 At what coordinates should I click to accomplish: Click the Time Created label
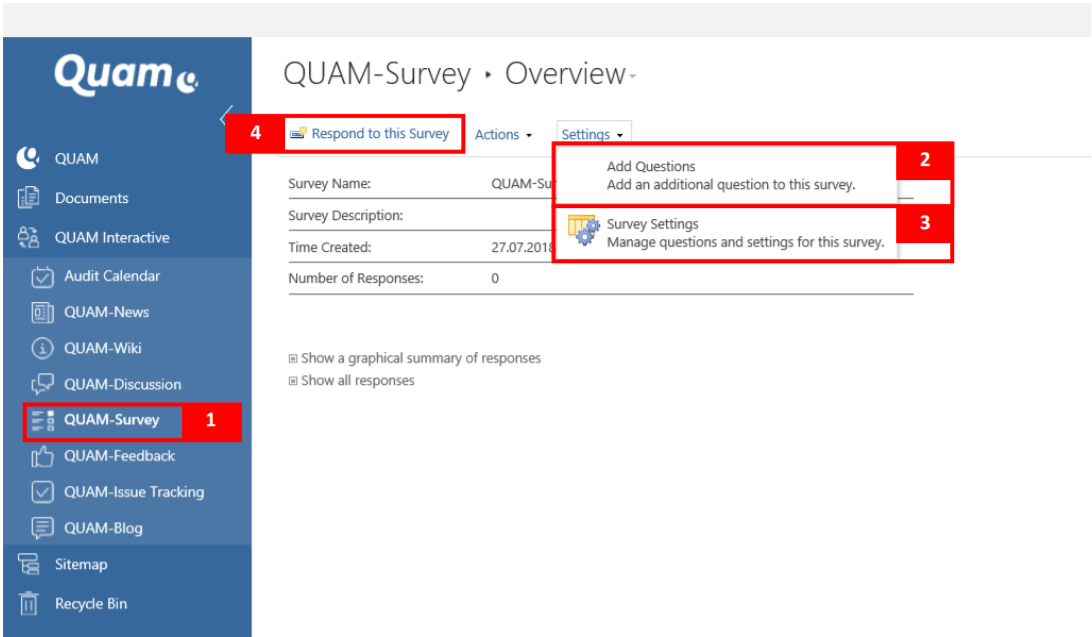[329, 247]
